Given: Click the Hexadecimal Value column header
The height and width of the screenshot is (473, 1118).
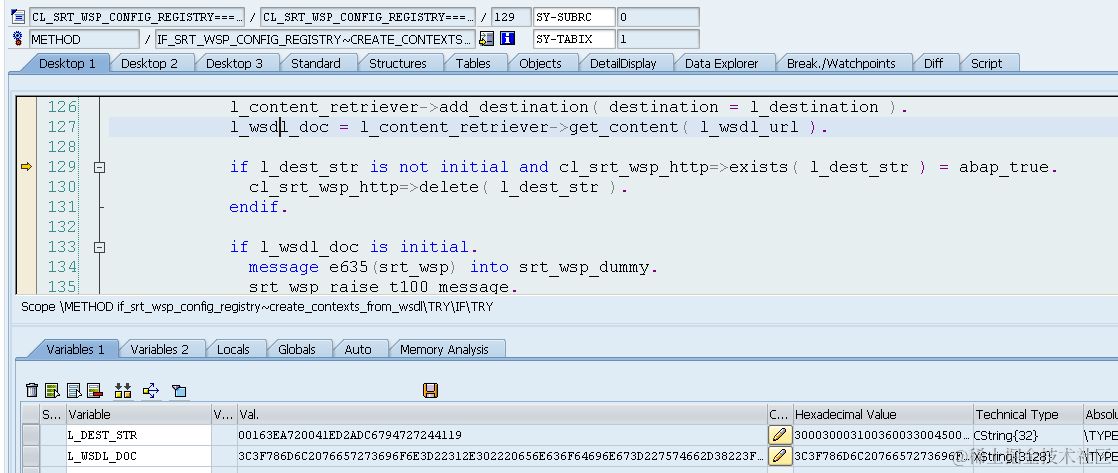Looking at the screenshot, I should tap(883, 414).
